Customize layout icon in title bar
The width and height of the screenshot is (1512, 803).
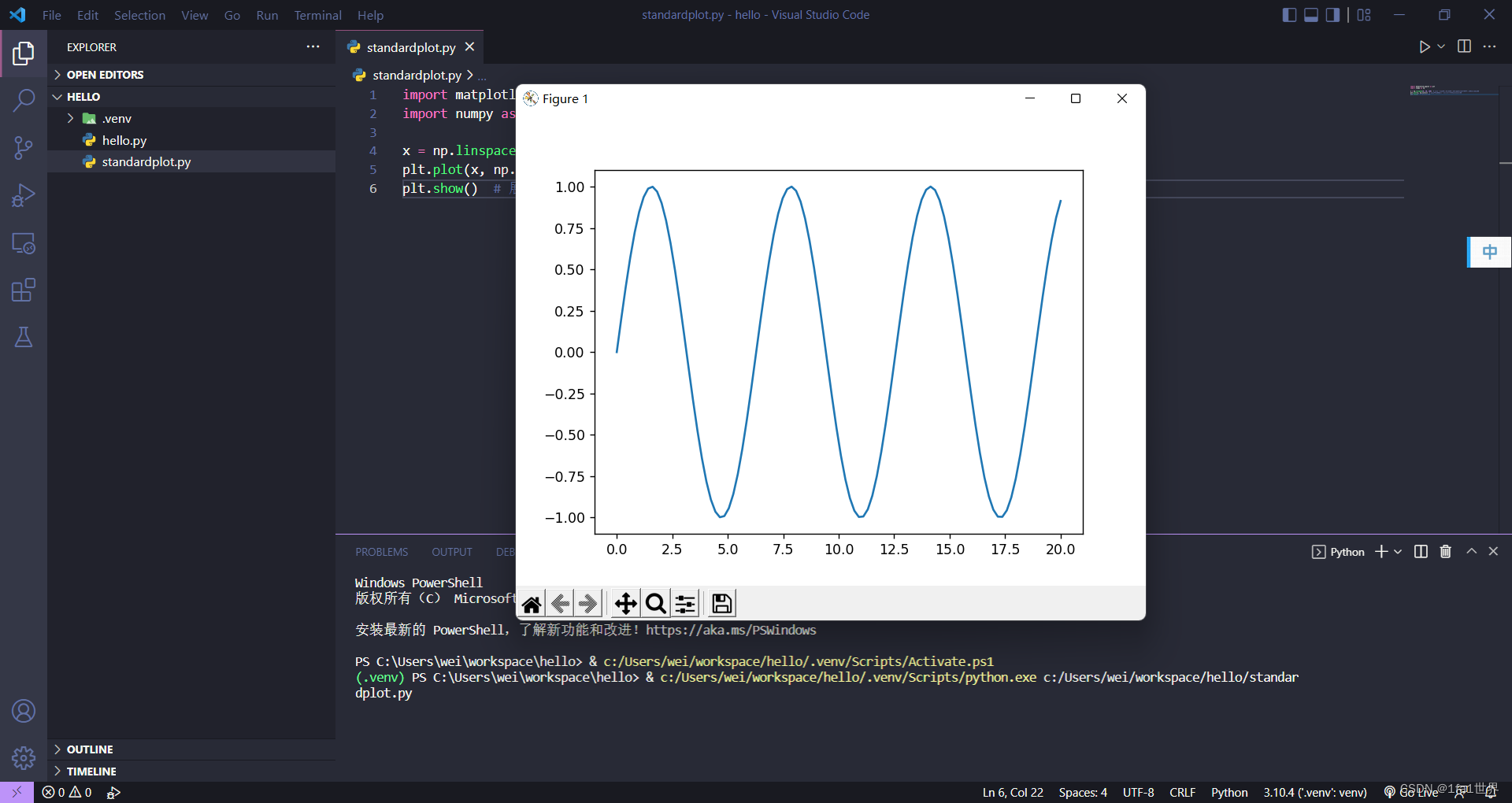[x=1364, y=15]
